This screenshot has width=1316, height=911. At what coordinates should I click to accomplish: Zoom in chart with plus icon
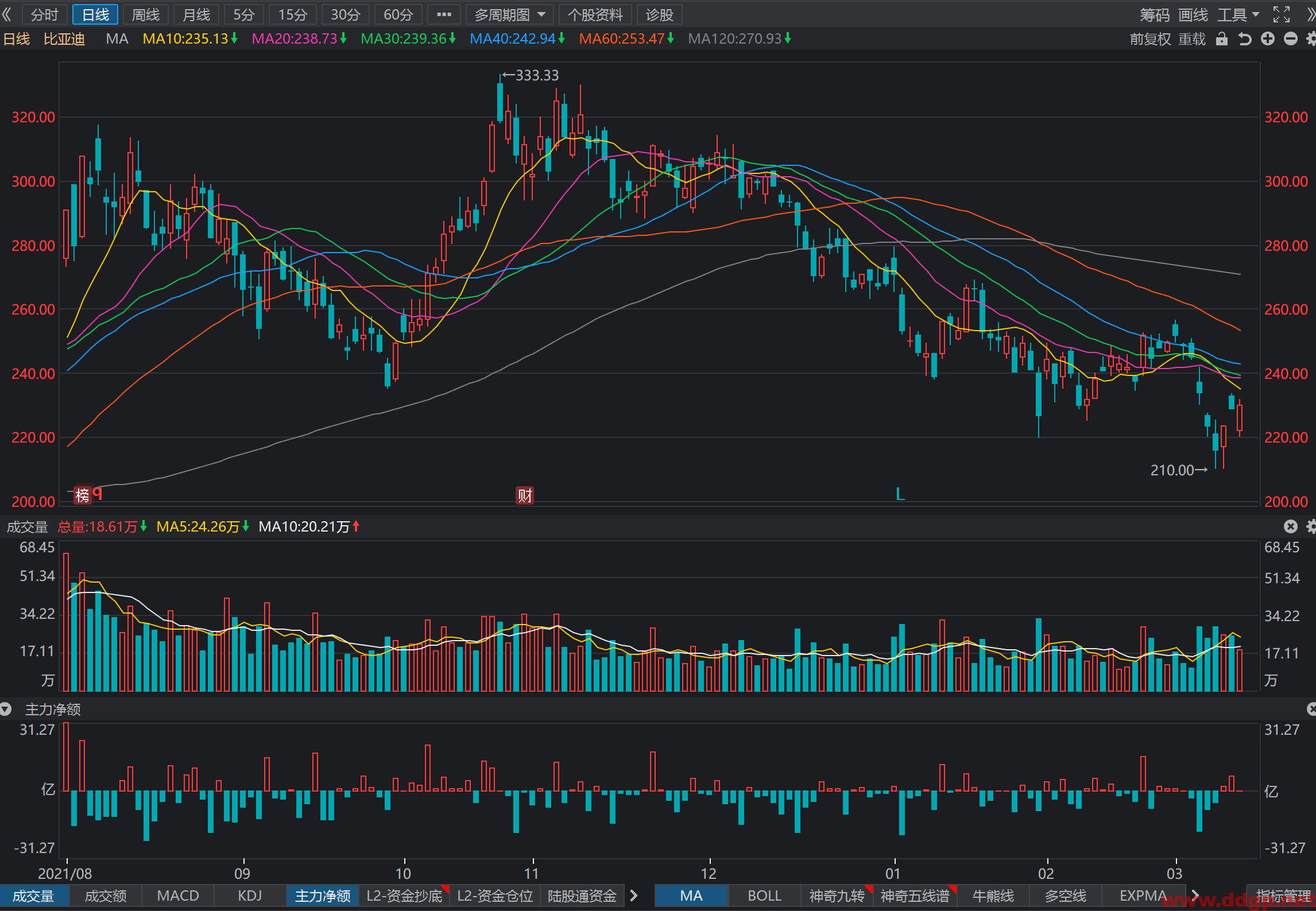[x=1268, y=39]
